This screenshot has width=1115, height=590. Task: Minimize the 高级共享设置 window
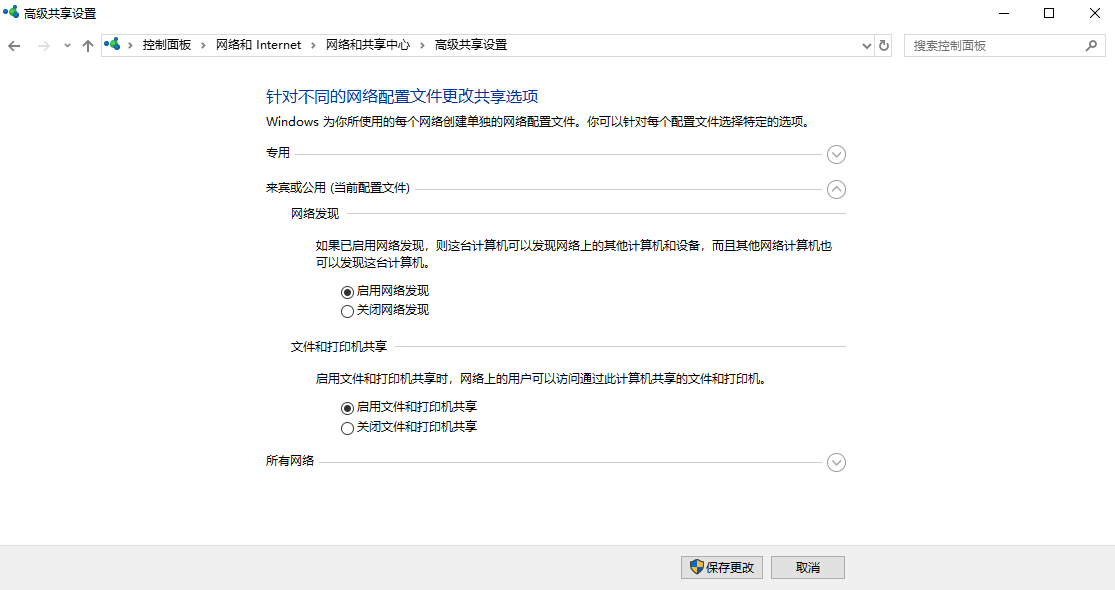tap(1004, 13)
